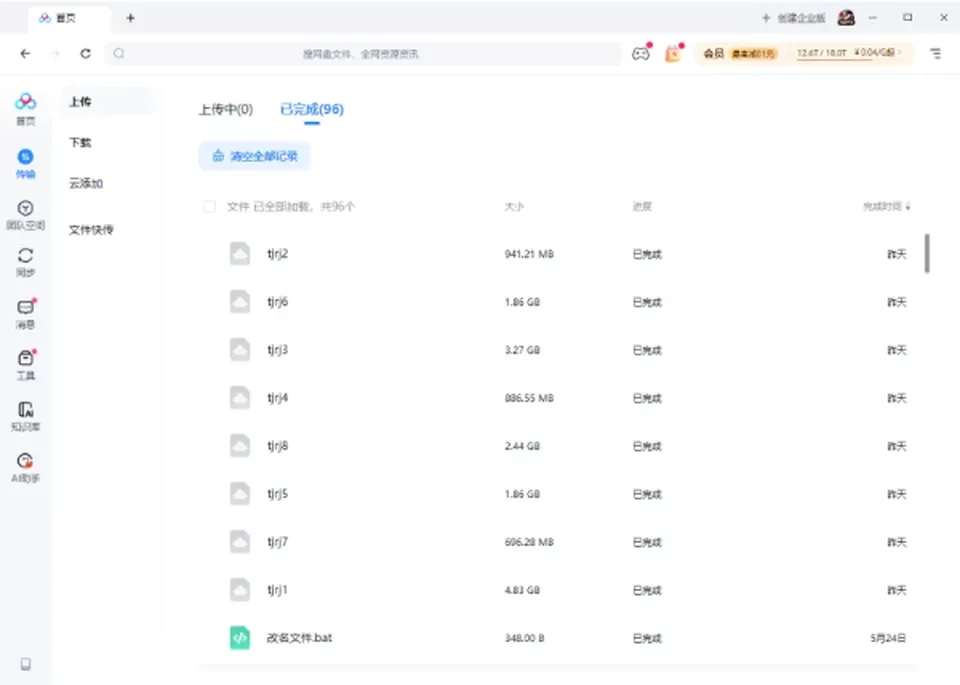960x685 pixels.
Task: Click the file list vertical scrollbar
Action: [x=927, y=253]
